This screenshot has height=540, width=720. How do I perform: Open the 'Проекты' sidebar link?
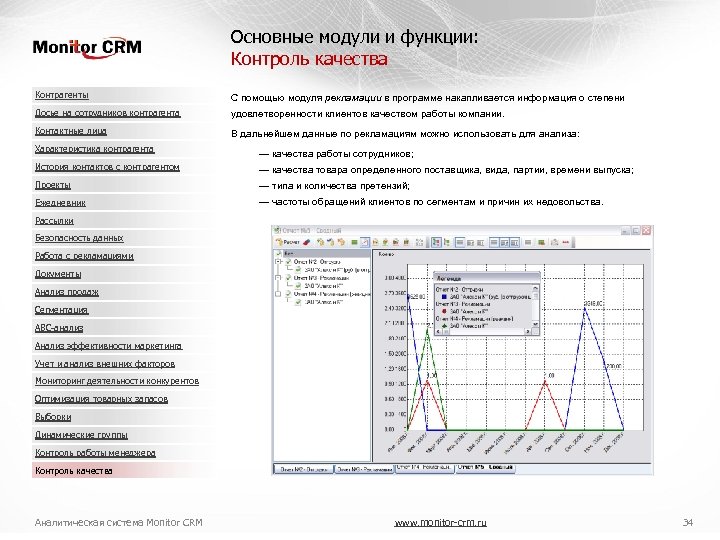pyautogui.click(x=53, y=185)
